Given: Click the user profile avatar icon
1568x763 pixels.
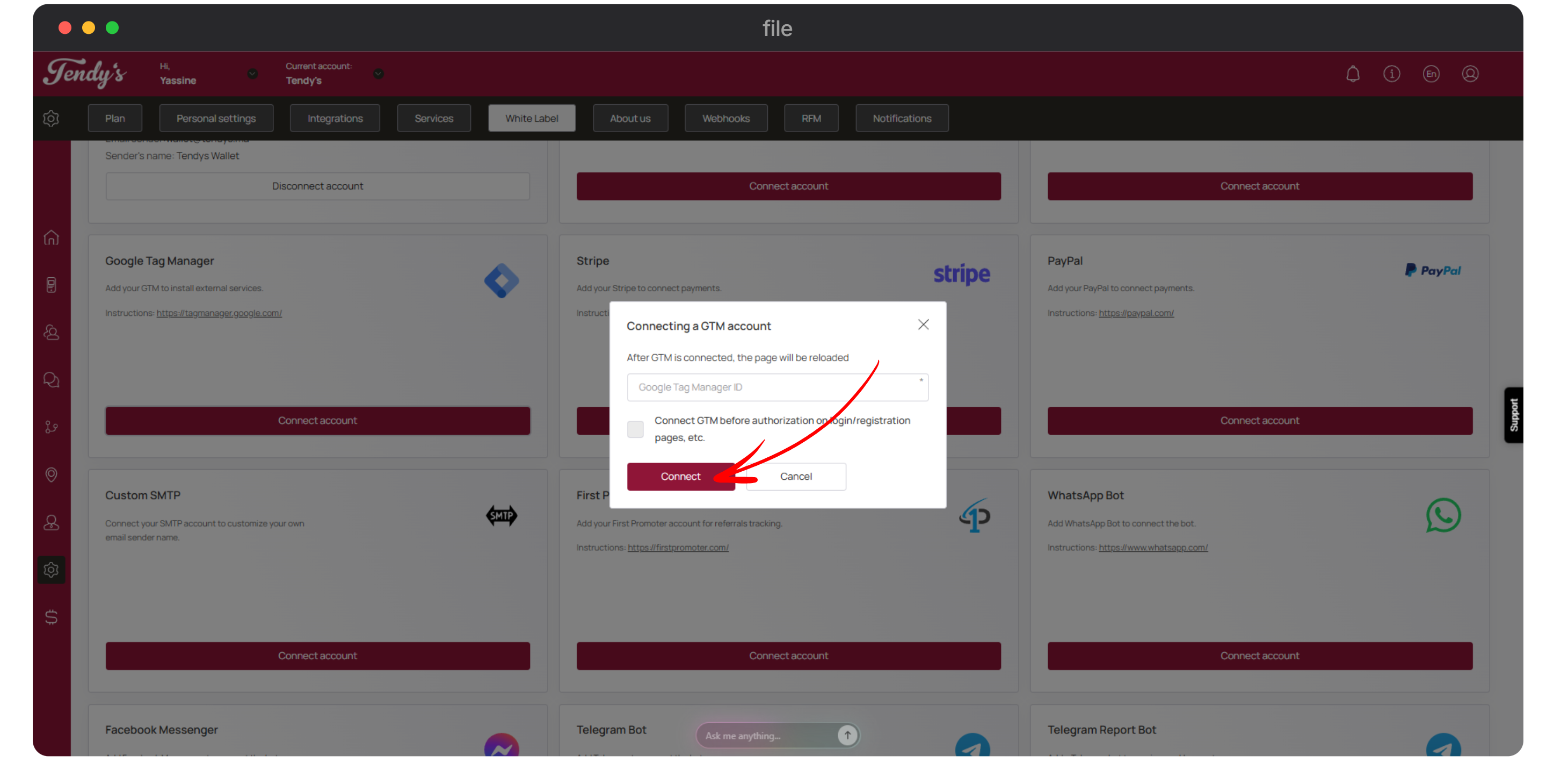Looking at the screenshot, I should (x=1470, y=74).
